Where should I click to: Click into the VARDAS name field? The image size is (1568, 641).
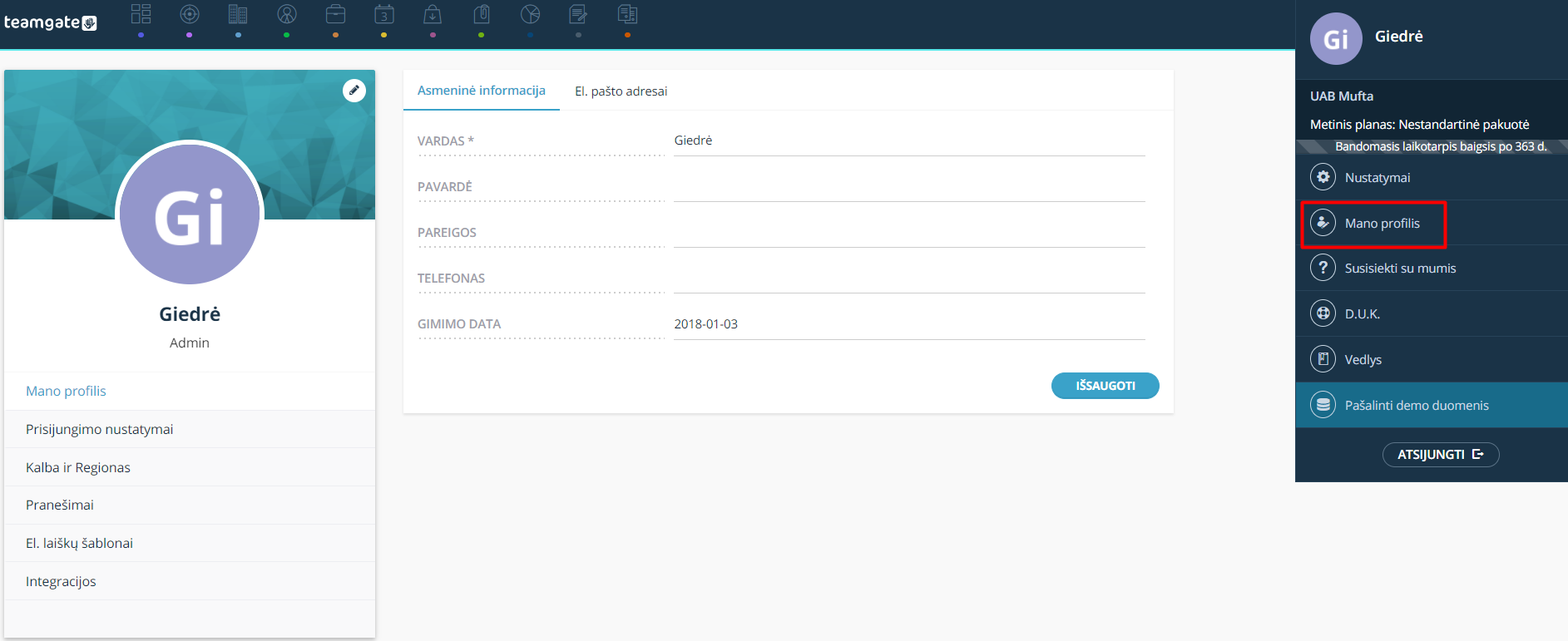(x=909, y=141)
